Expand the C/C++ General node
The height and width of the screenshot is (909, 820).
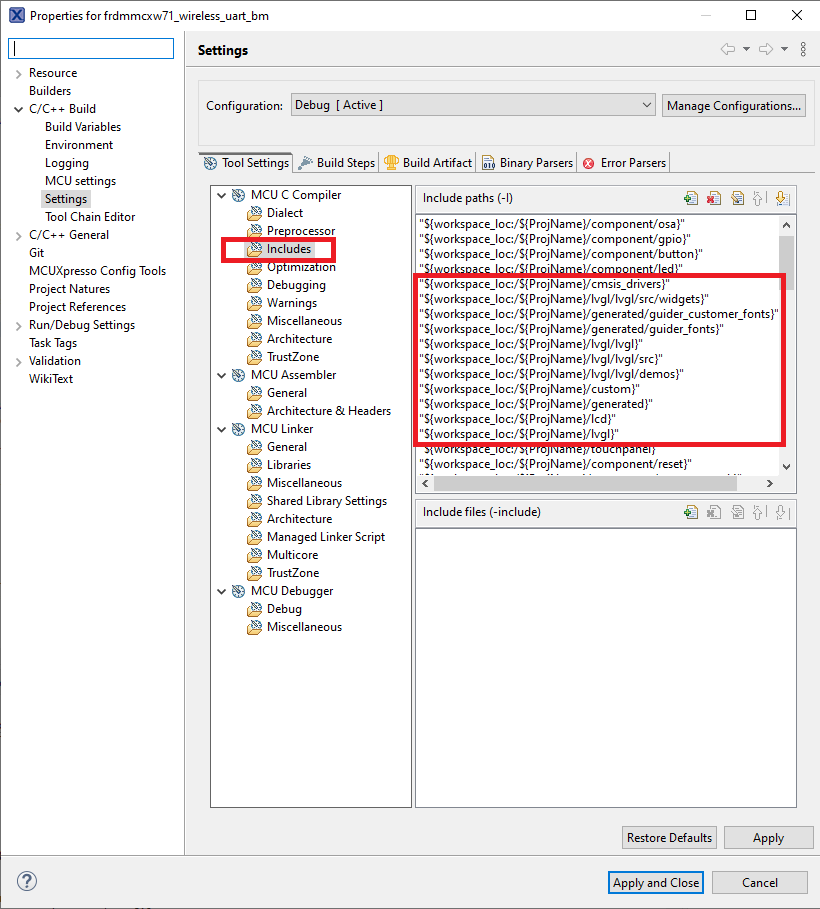pyautogui.click(x=18, y=235)
